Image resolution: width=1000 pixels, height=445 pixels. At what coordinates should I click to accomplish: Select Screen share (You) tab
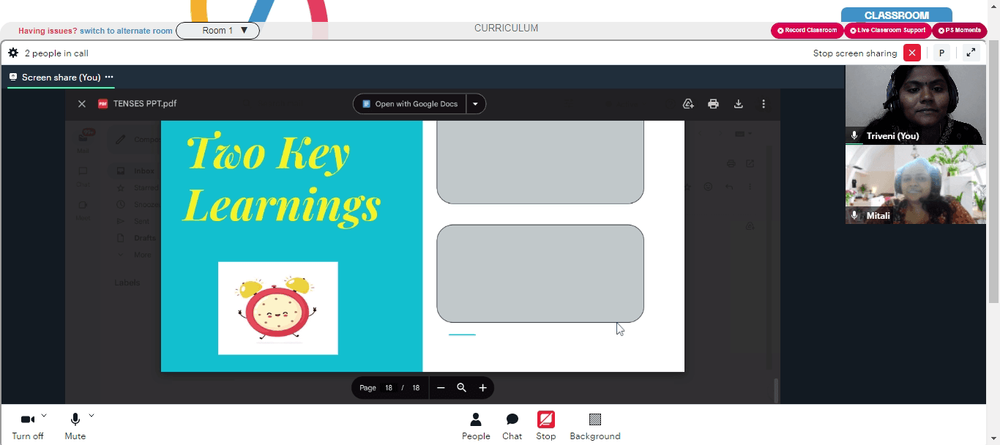coord(61,77)
